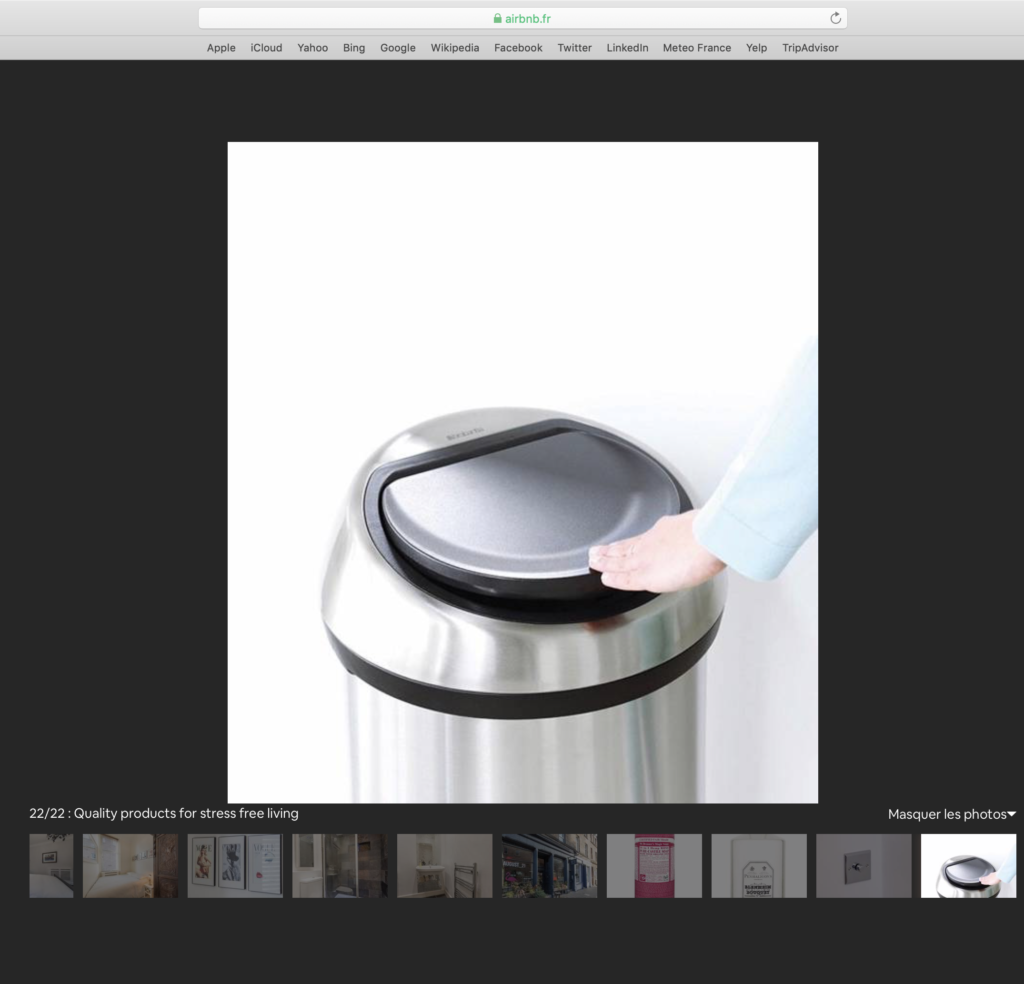Viewport: 1024px width, 984px height.
Task: Open the light switch thumbnail
Action: click(863, 865)
